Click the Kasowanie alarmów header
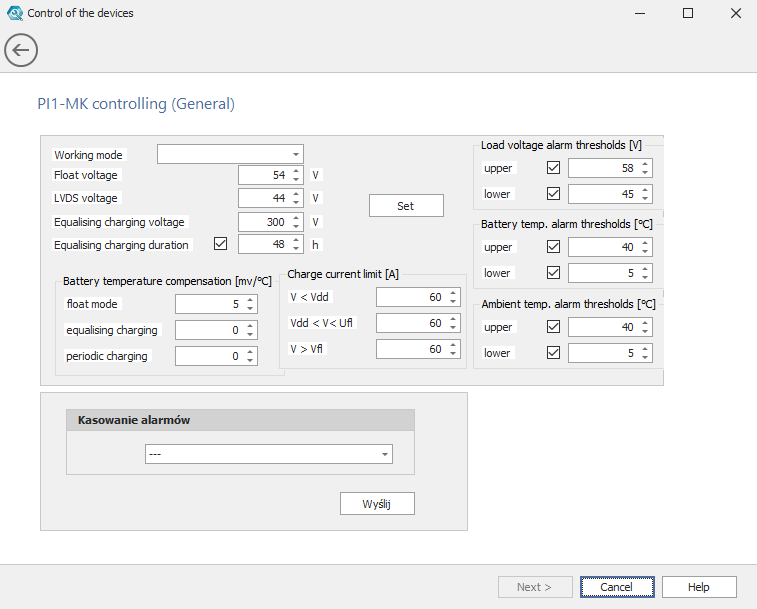 (240, 420)
